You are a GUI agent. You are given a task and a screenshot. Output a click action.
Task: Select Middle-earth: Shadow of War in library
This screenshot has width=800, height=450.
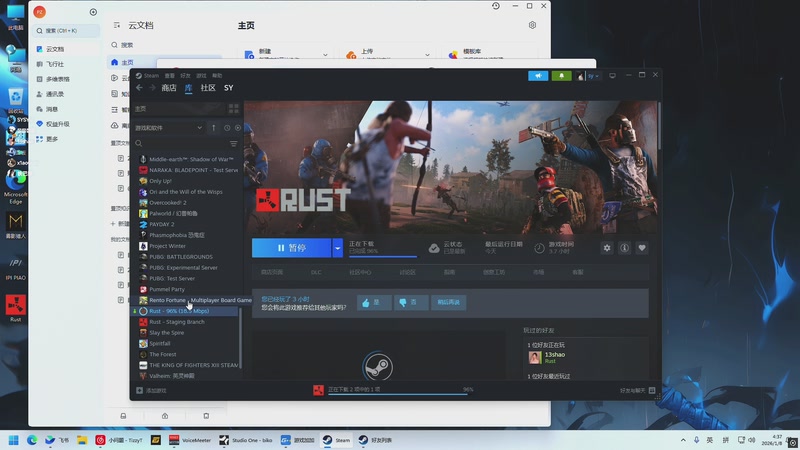(187, 159)
